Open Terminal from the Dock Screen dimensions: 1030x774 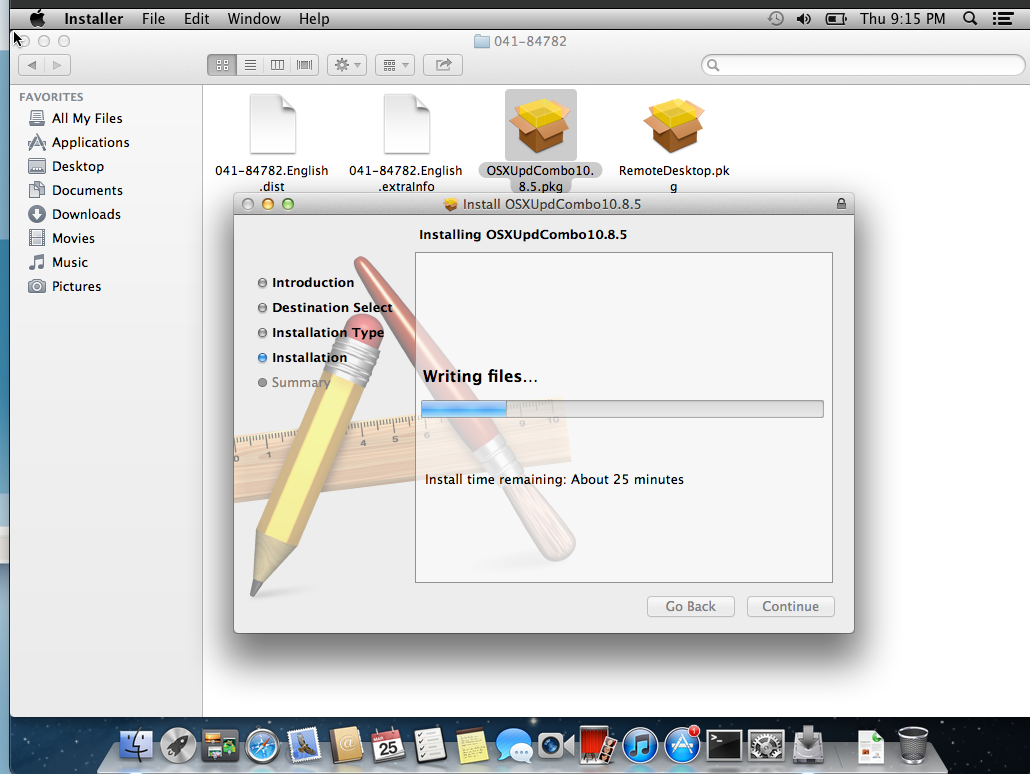click(x=724, y=746)
